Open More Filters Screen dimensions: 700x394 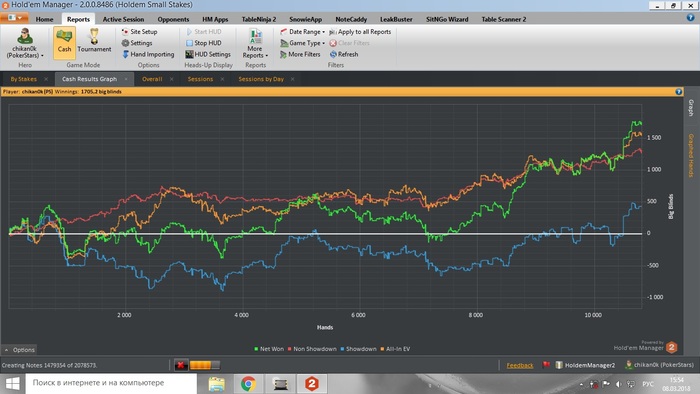click(x=300, y=54)
